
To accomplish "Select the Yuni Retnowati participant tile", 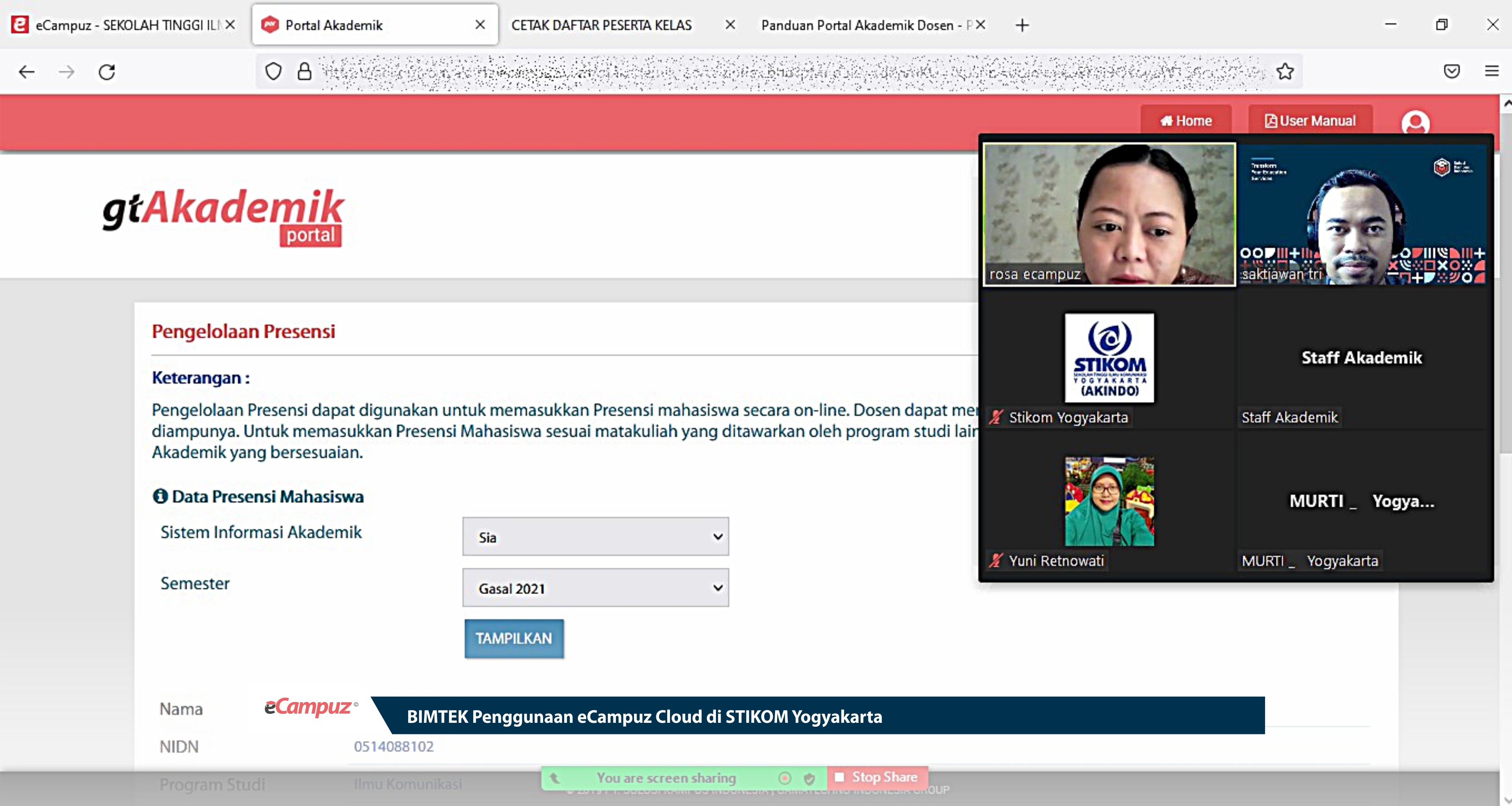I will pyautogui.click(x=1109, y=502).
